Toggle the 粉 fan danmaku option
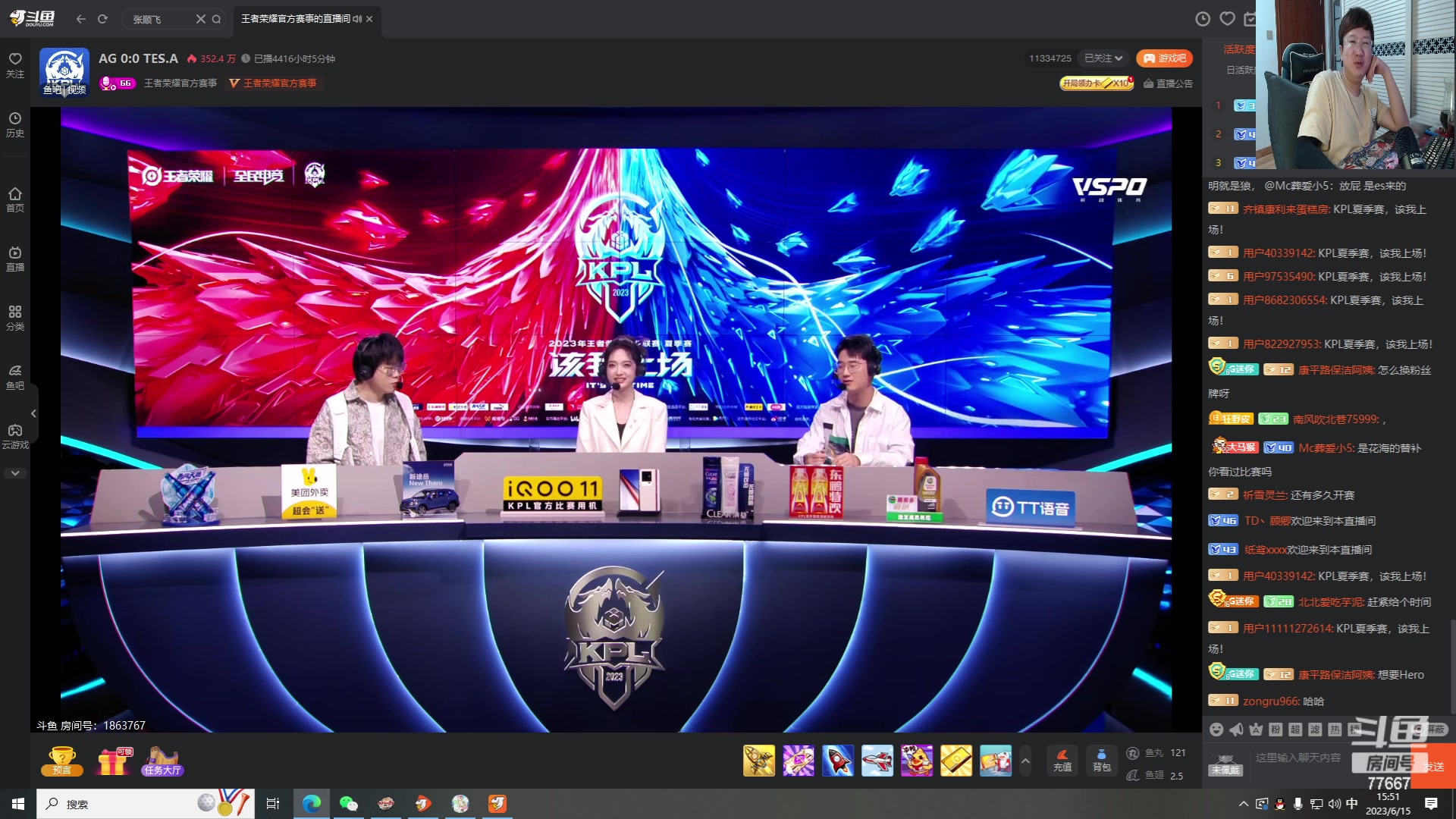The height and width of the screenshot is (819, 1456). tap(1276, 730)
